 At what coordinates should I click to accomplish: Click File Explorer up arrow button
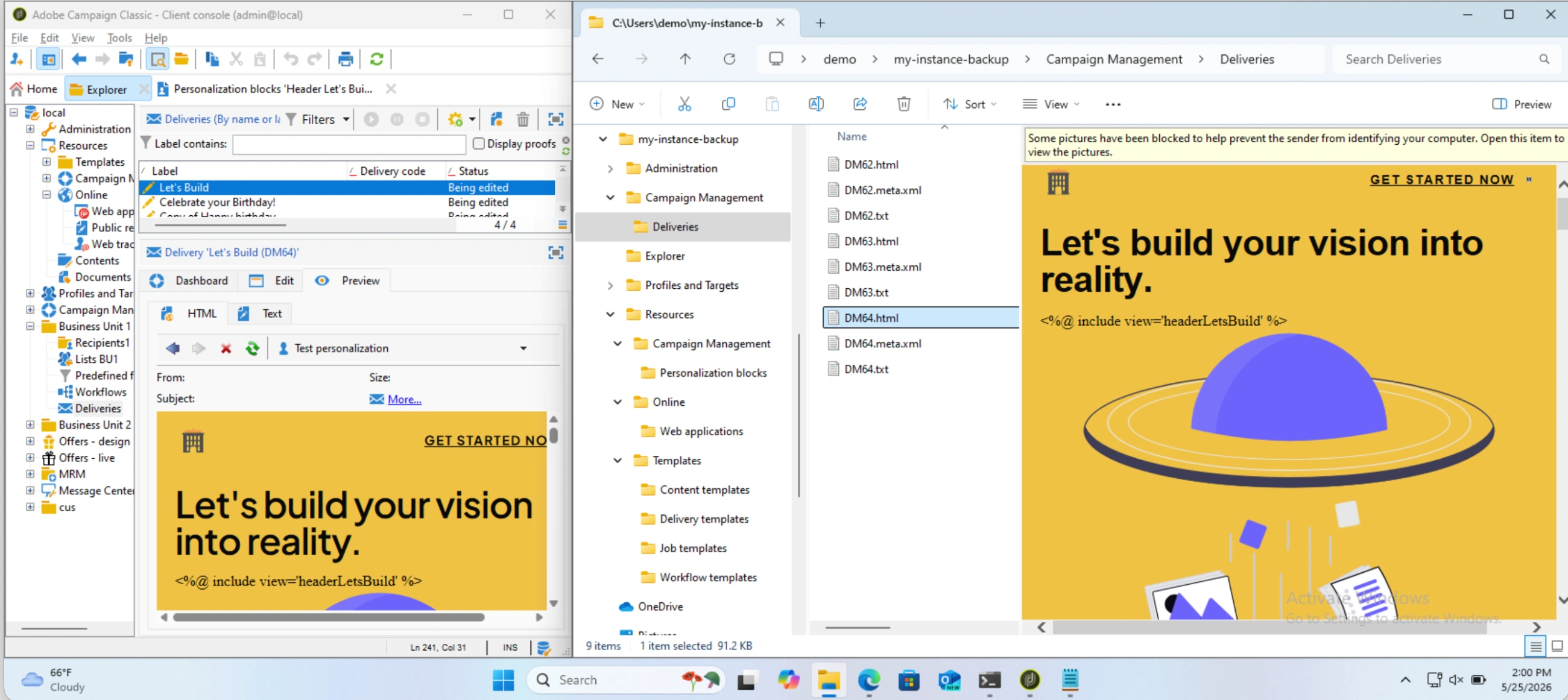(x=684, y=59)
